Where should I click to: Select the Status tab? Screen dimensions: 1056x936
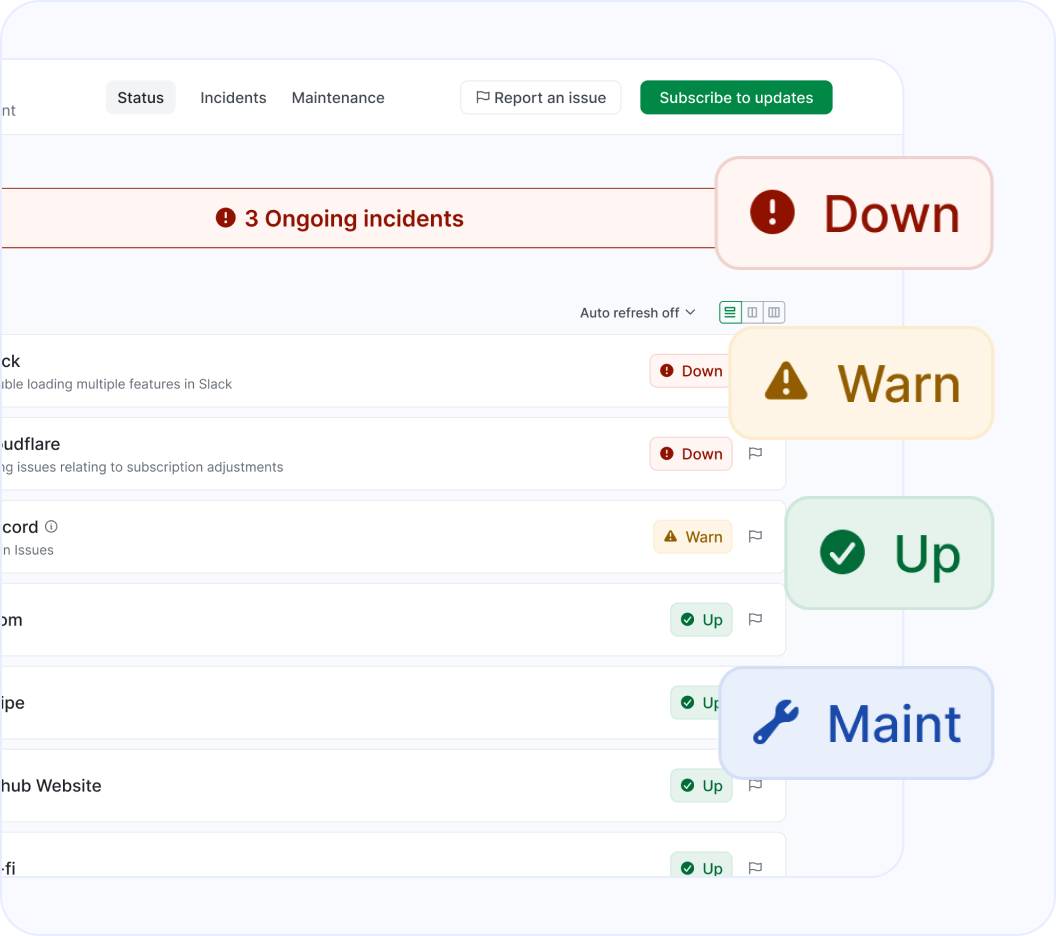click(x=140, y=98)
